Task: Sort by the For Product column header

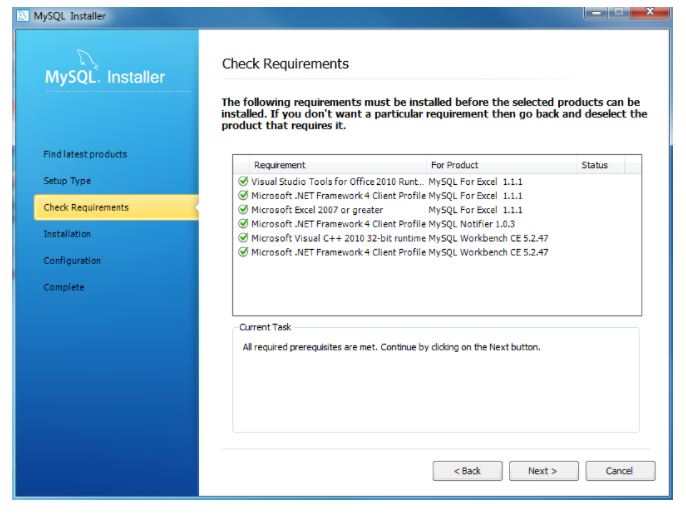Action: click(502, 165)
